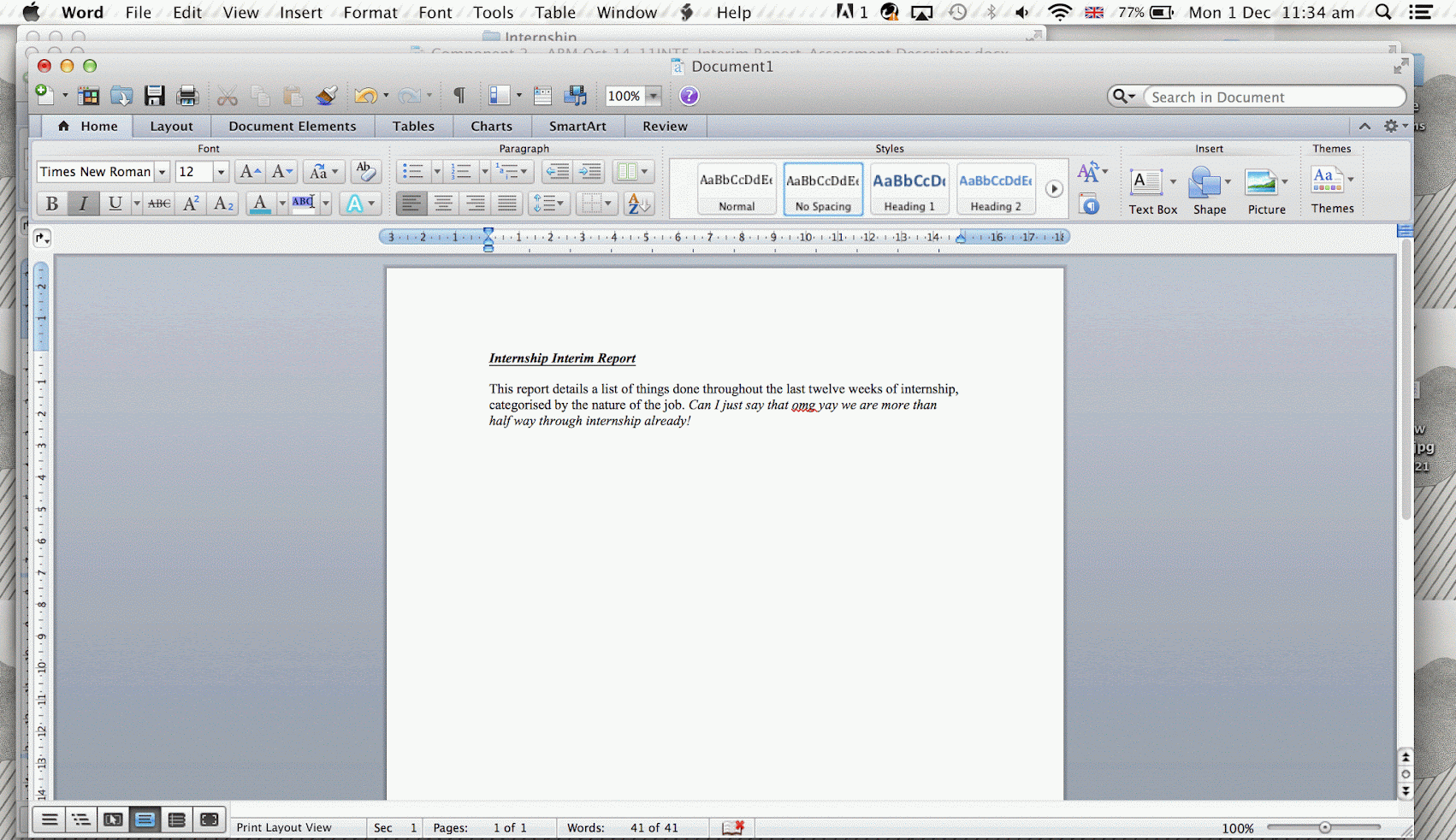Set Justify text alignment
1456x840 pixels.
tap(507, 204)
